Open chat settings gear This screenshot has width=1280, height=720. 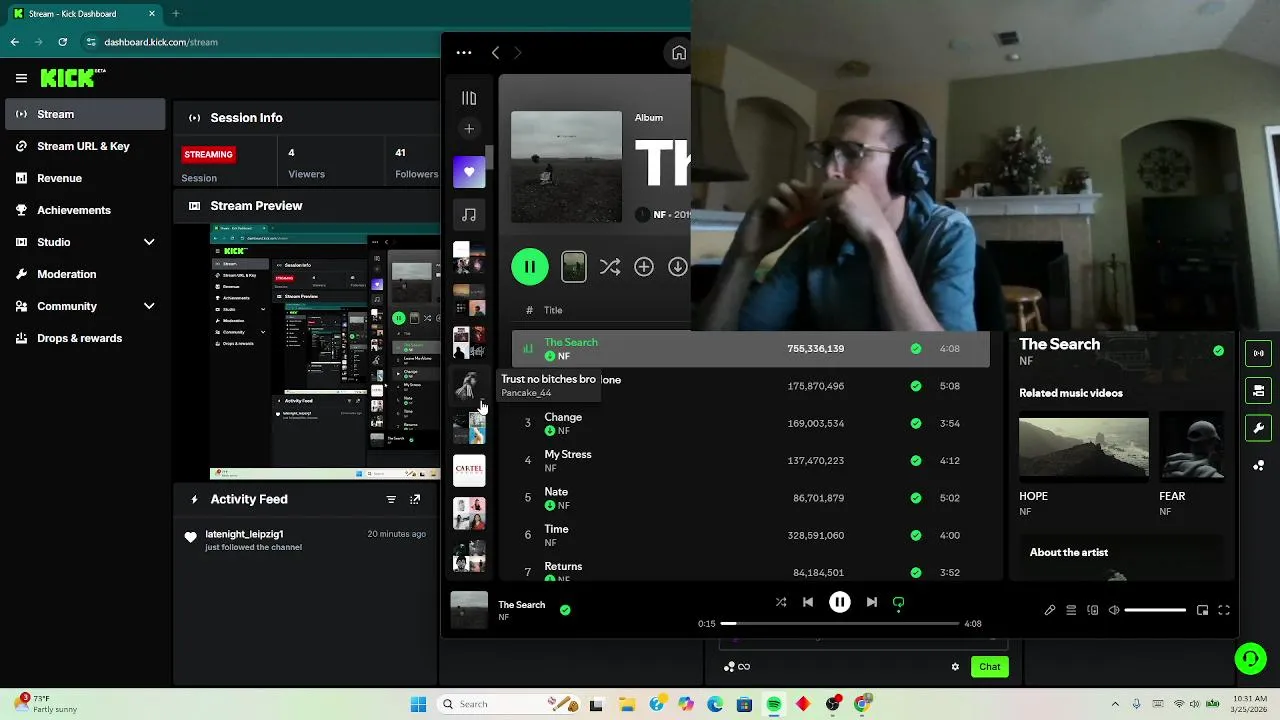pos(955,667)
